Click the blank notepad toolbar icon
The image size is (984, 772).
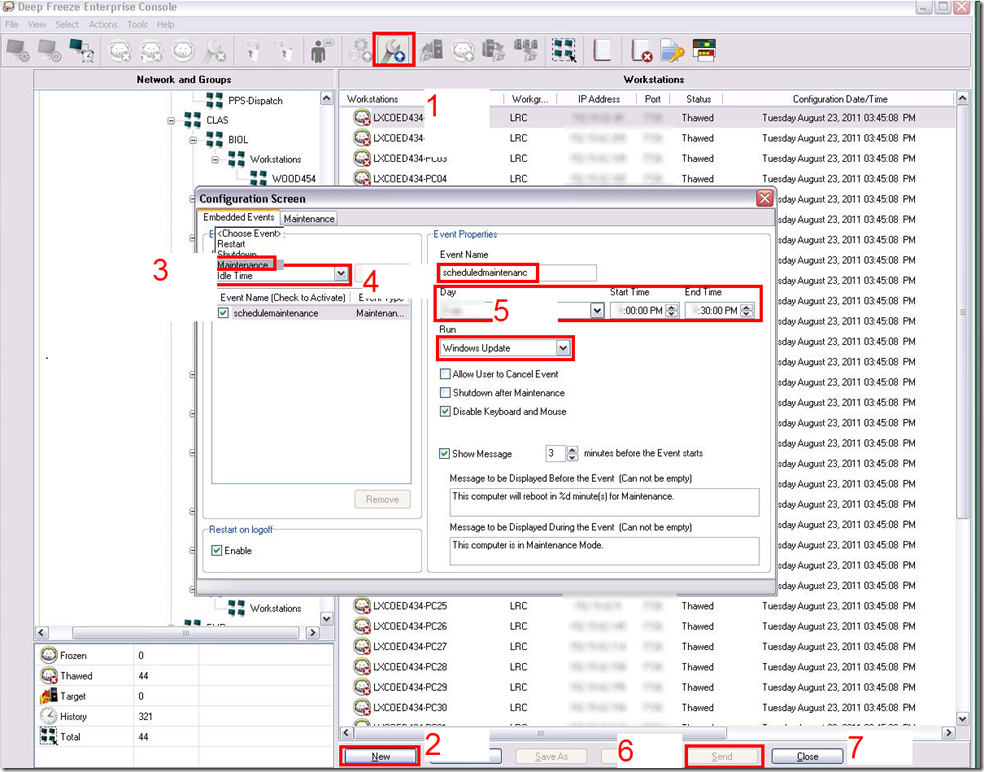pyautogui.click(x=601, y=50)
